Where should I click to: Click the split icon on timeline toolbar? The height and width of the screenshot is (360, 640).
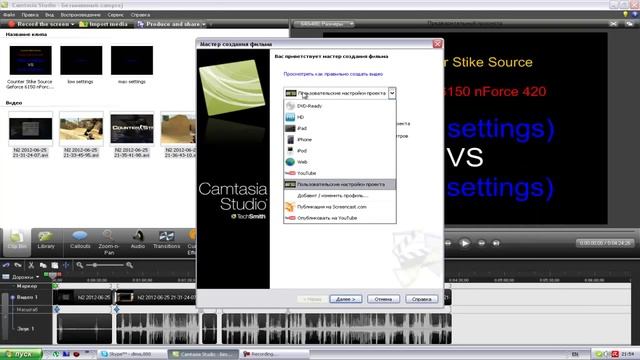click(x=66, y=265)
